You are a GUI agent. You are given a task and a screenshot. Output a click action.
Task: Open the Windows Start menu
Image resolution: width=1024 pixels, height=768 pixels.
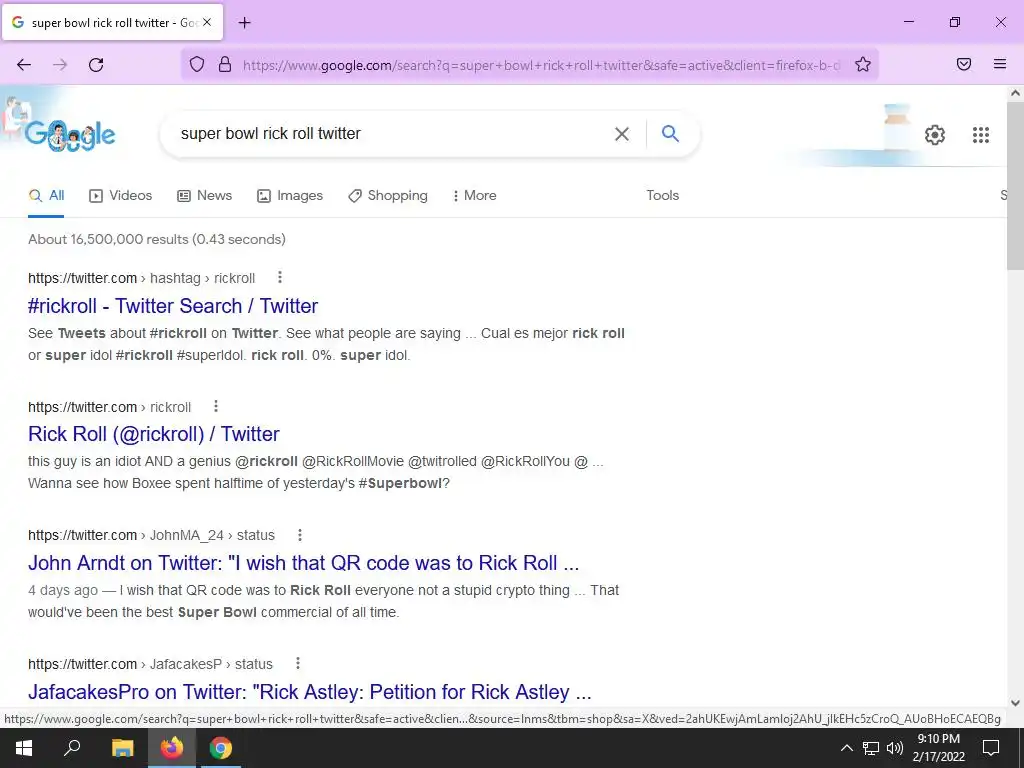[24, 748]
